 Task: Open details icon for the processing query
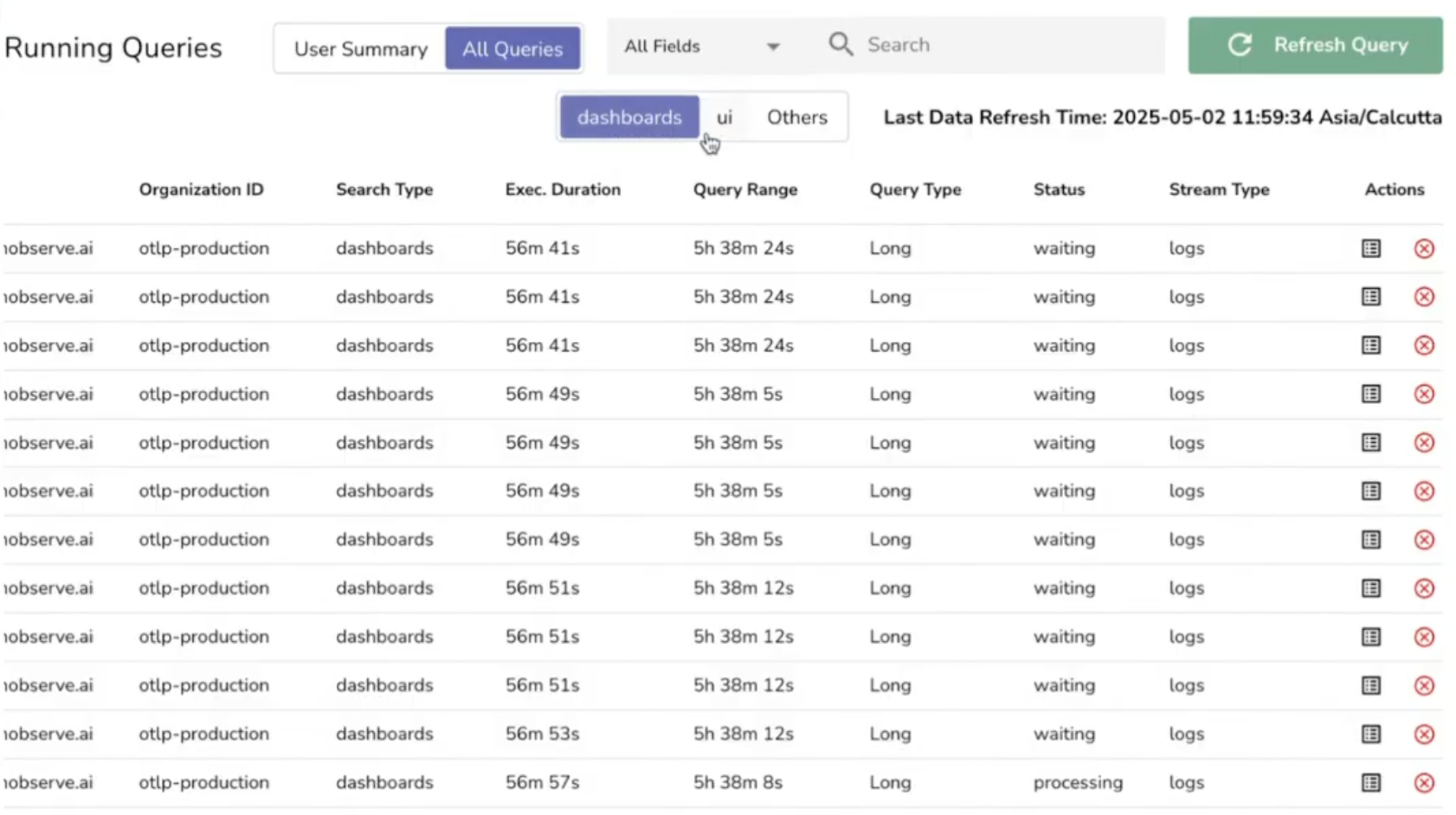pyautogui.click(x=1370, y=782)
